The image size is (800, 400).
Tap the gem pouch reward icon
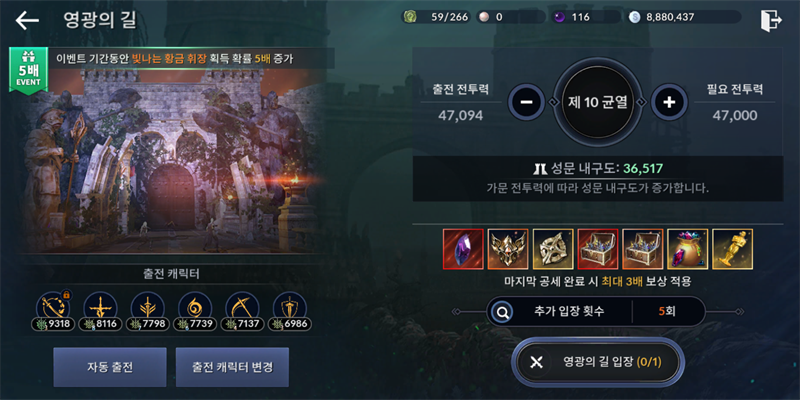[x=688, y=249]
